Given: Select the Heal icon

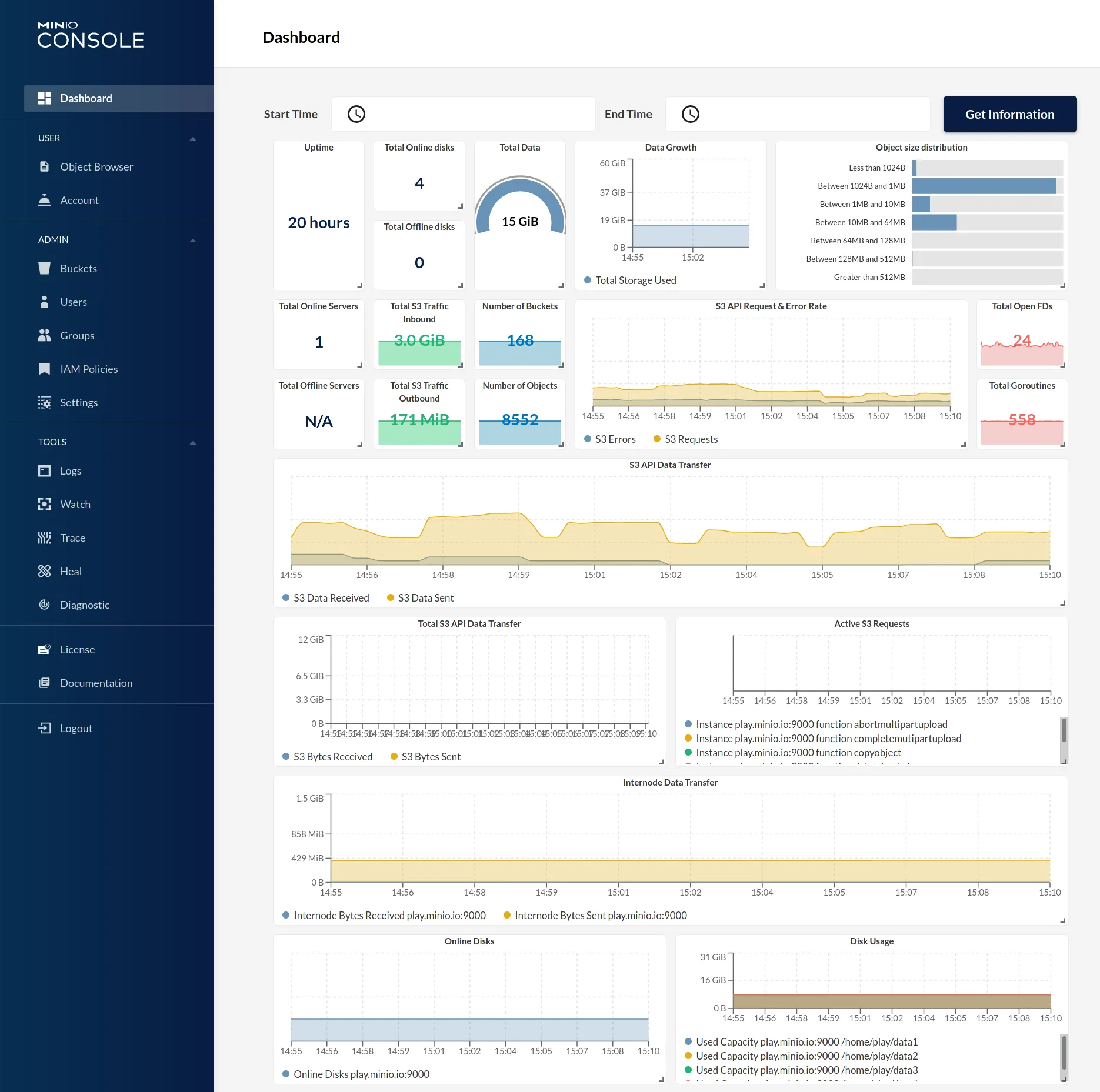Looking at the screenshot, I should [45, 571].
